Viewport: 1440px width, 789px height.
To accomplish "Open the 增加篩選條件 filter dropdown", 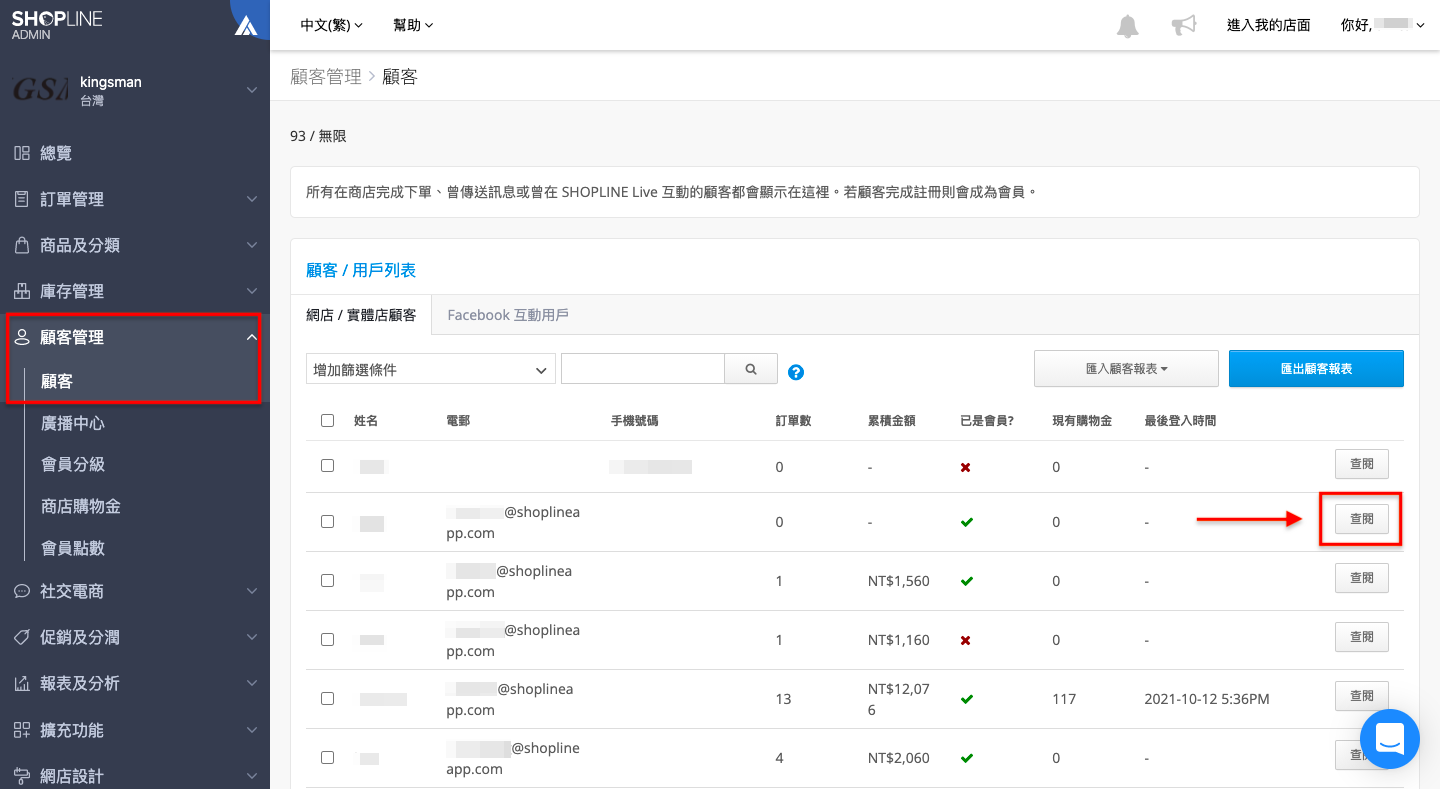I will pos(430,369).
